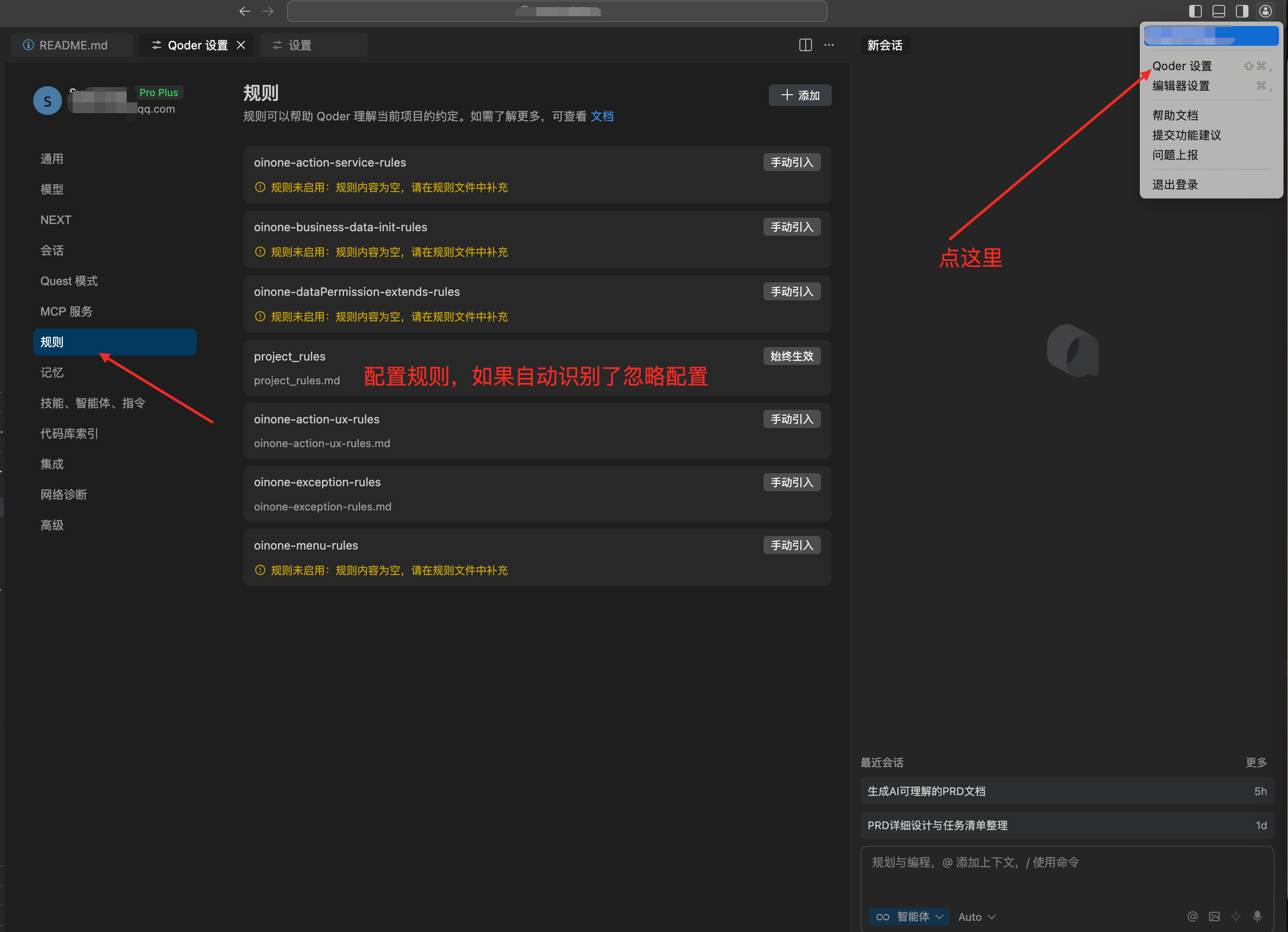This screenshot has width=1288, height=932.
Task: Expand the Auto model dropdown
Action: [976, 916]
